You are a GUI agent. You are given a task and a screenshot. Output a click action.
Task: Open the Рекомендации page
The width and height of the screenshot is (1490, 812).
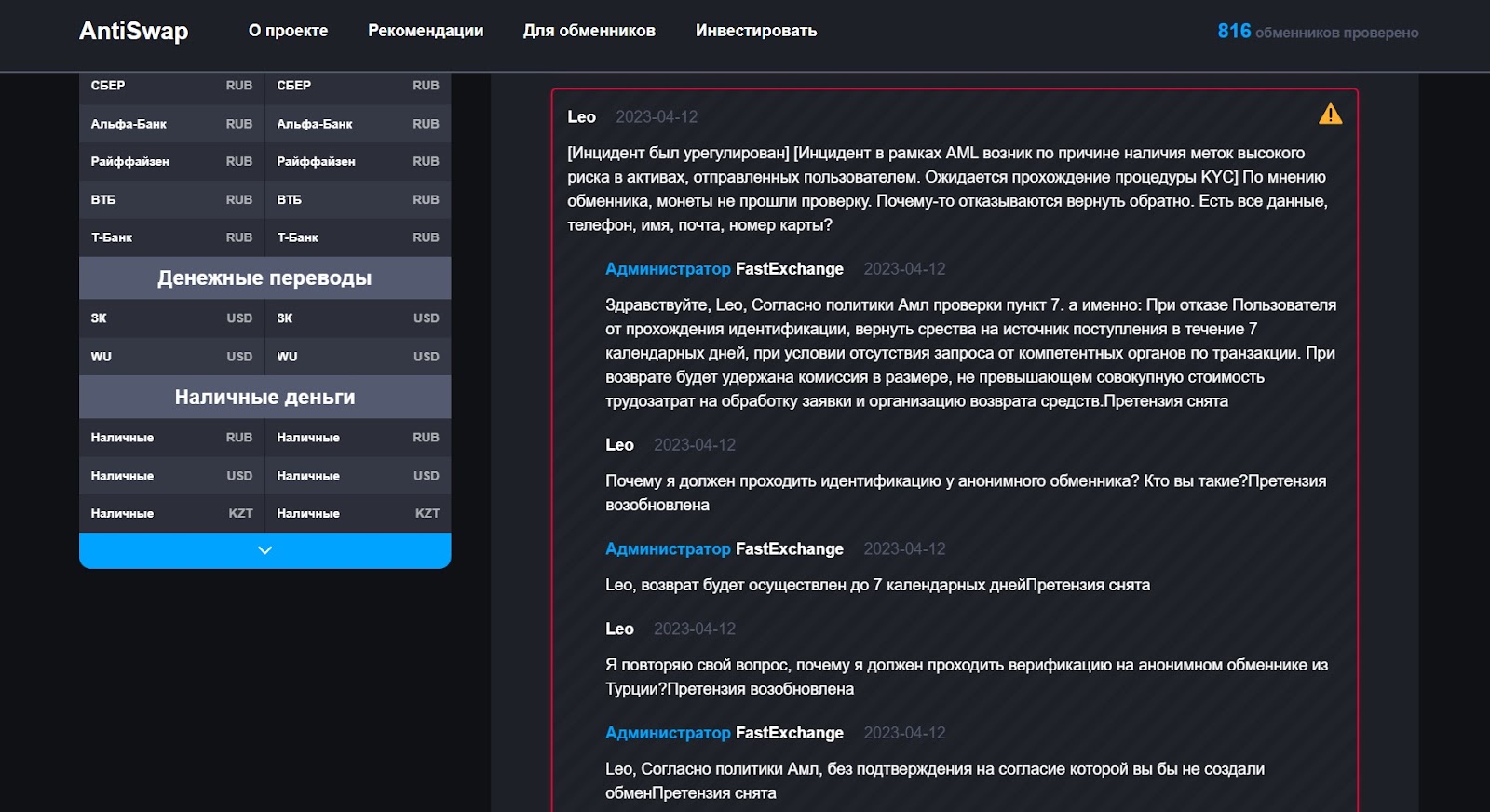point(426,31)
